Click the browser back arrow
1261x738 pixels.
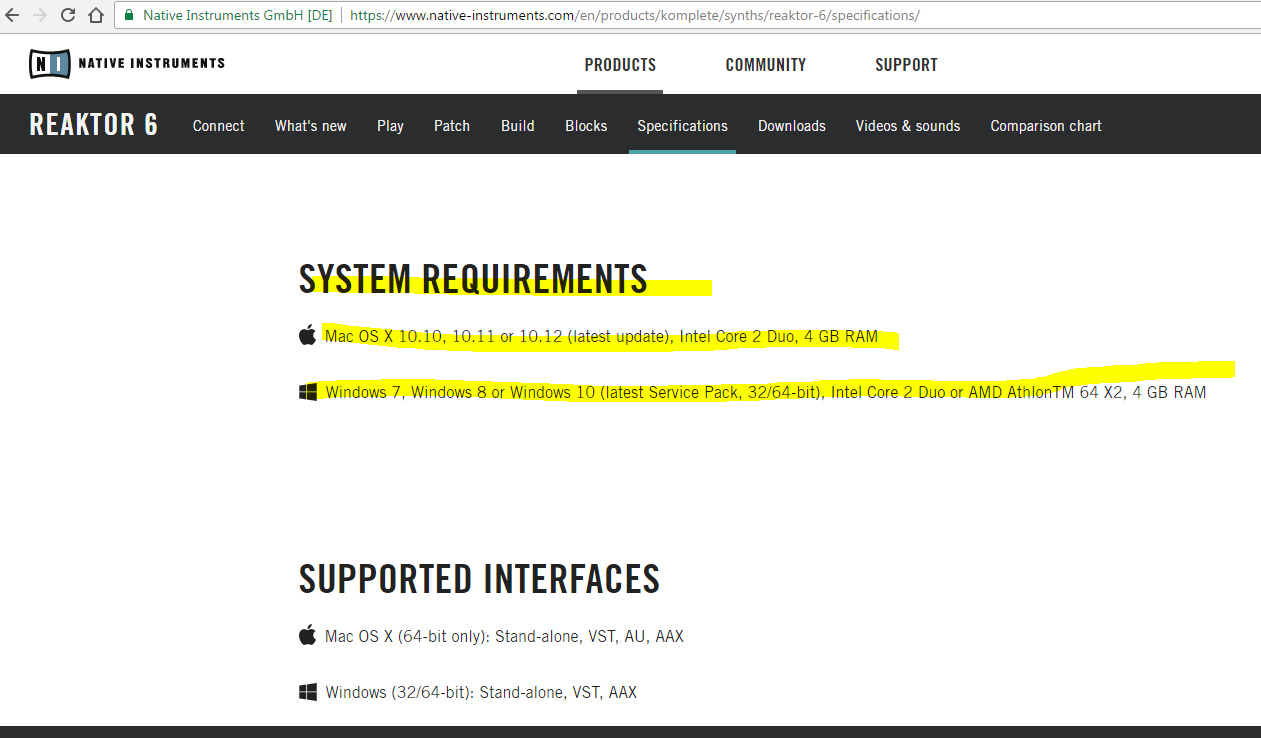[x=12, y=15]
